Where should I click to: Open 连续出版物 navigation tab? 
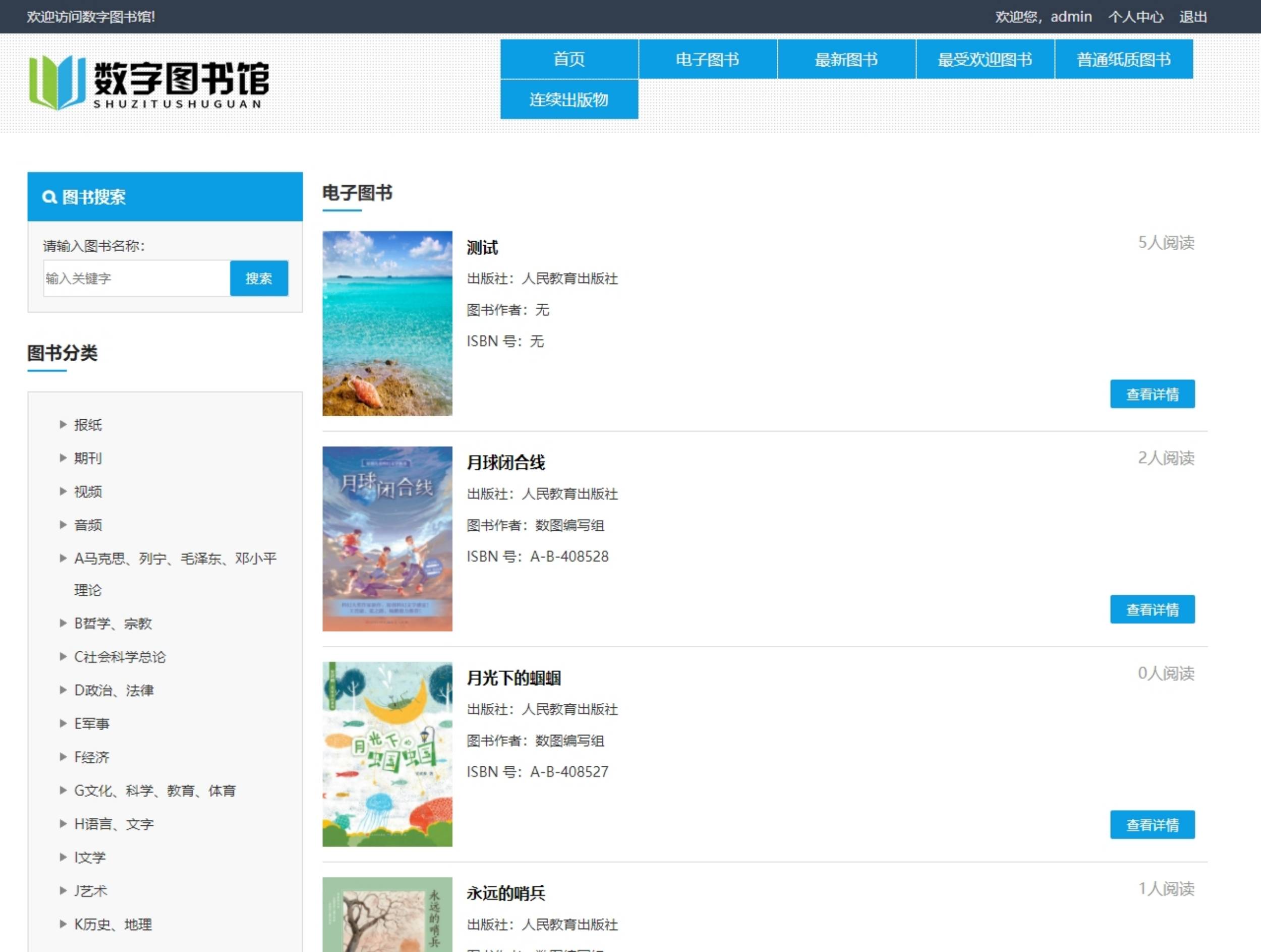[x=569, y=100]
